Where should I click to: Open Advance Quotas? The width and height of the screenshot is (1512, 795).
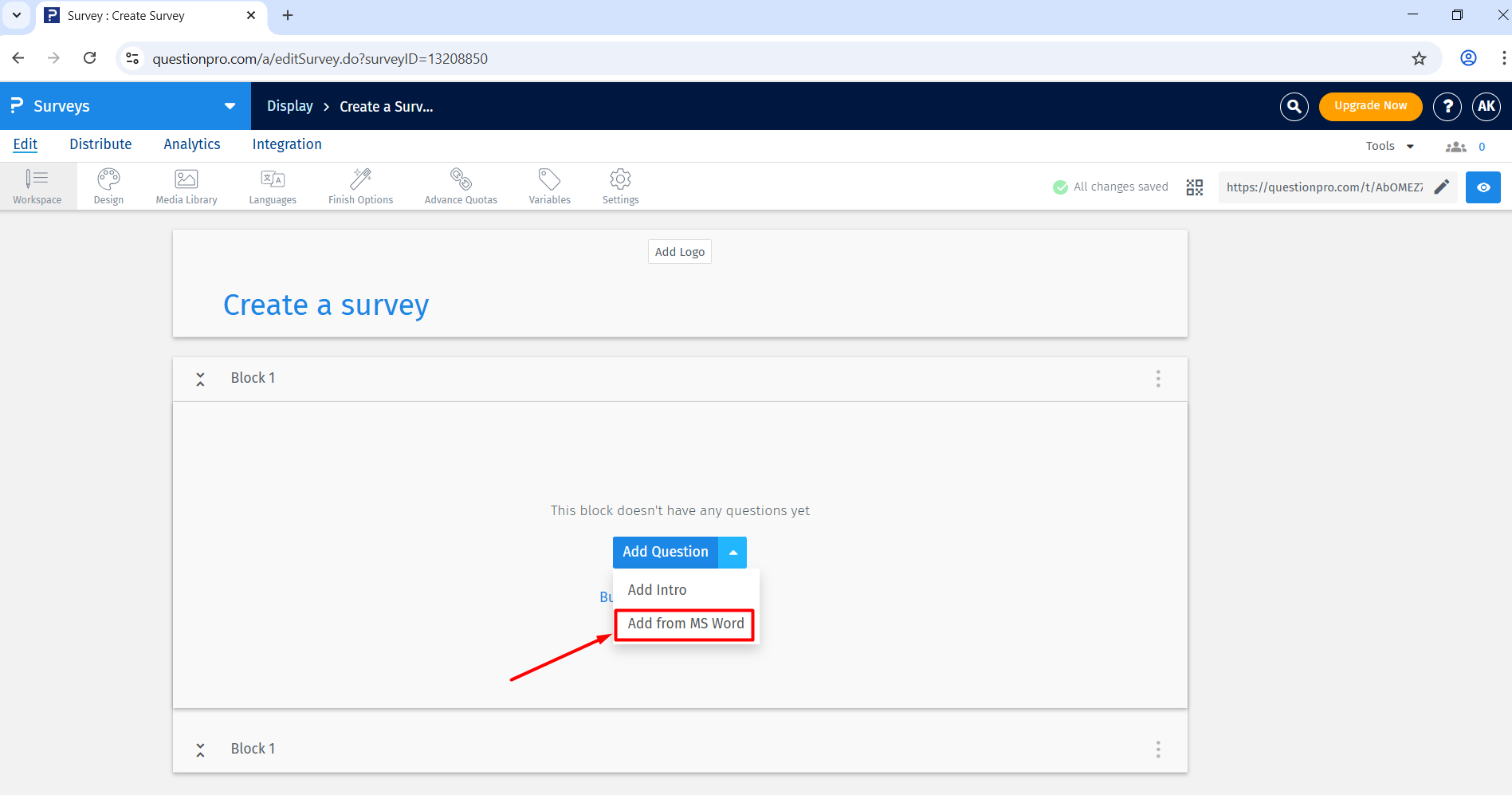(x=461, y=186)
